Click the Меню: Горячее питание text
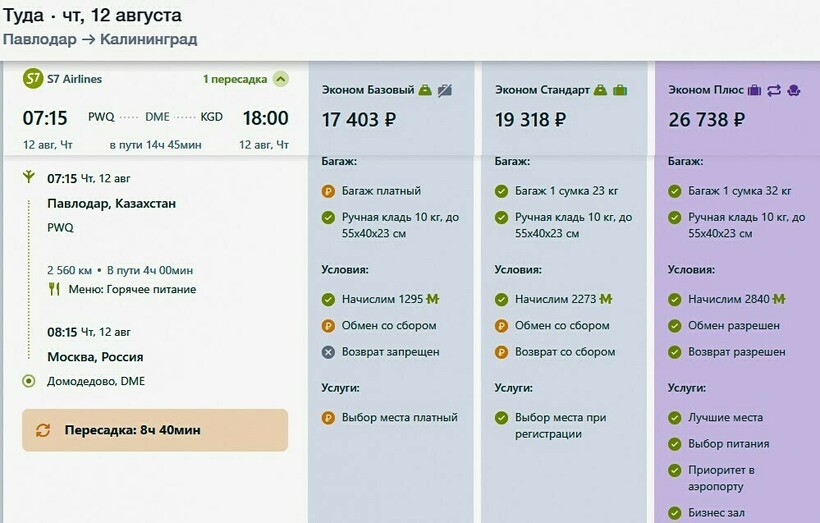 coord(132,289)
